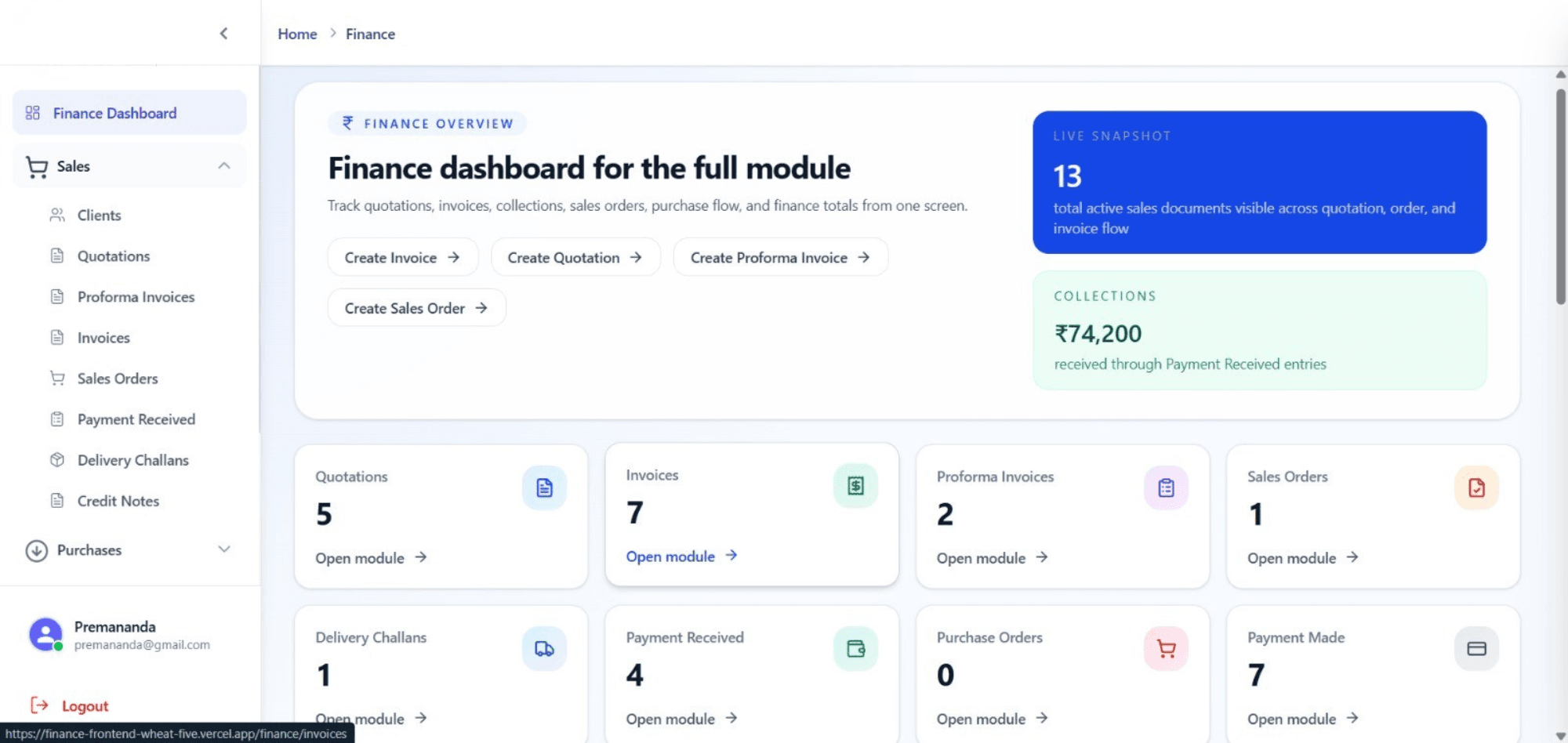Click the Finance Dashboard grid icon in sidebar
The height and width of the screenshot is (743, 1568).
coord(32,112)
